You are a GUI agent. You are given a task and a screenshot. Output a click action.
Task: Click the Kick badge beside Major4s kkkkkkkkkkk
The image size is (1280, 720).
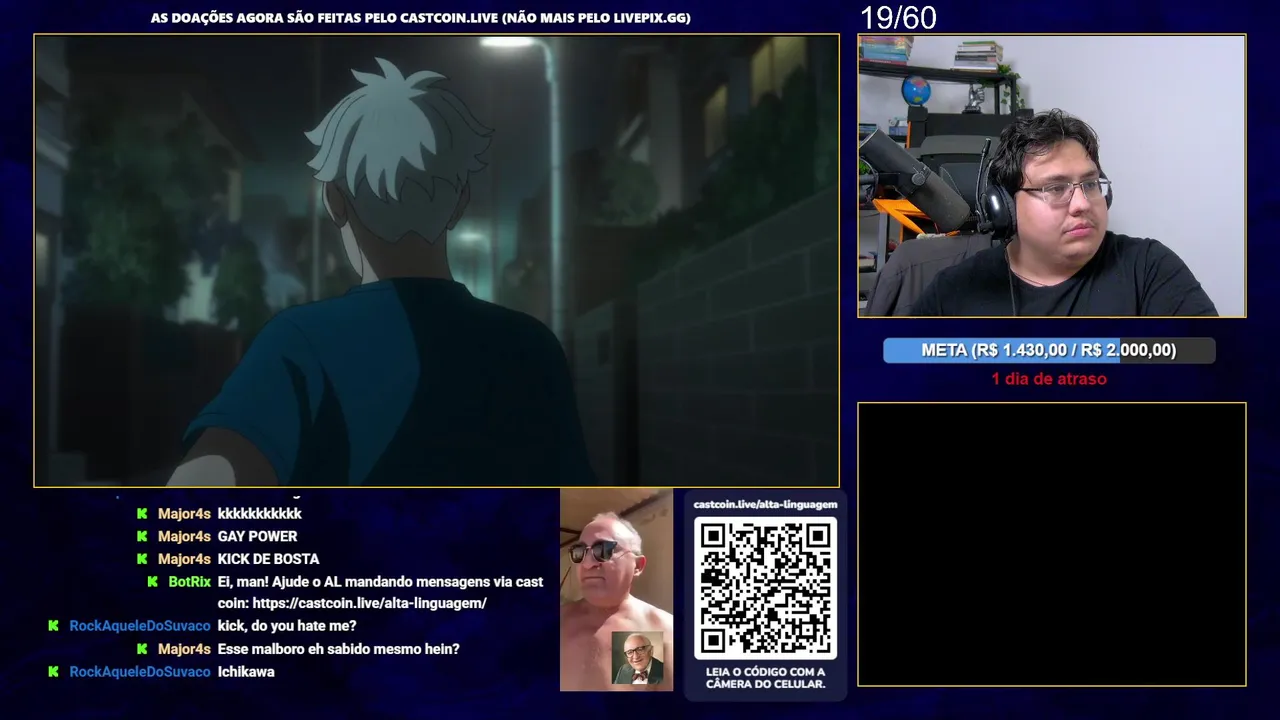142,514
